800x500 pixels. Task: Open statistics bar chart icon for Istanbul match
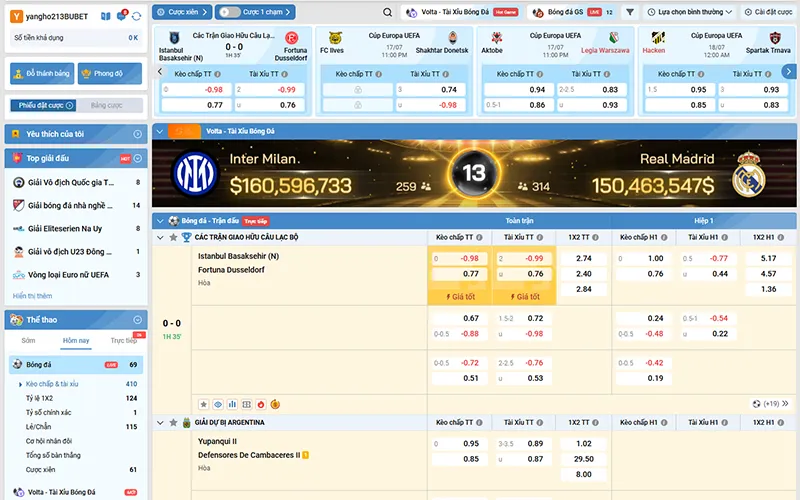(232, 405)
